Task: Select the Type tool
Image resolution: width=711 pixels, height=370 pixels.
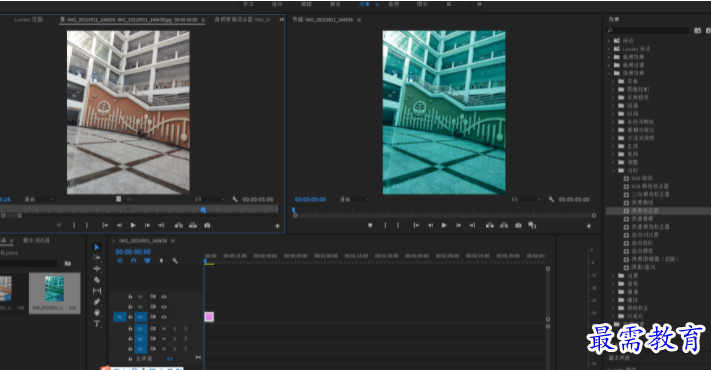Action: tap(97, 323)
